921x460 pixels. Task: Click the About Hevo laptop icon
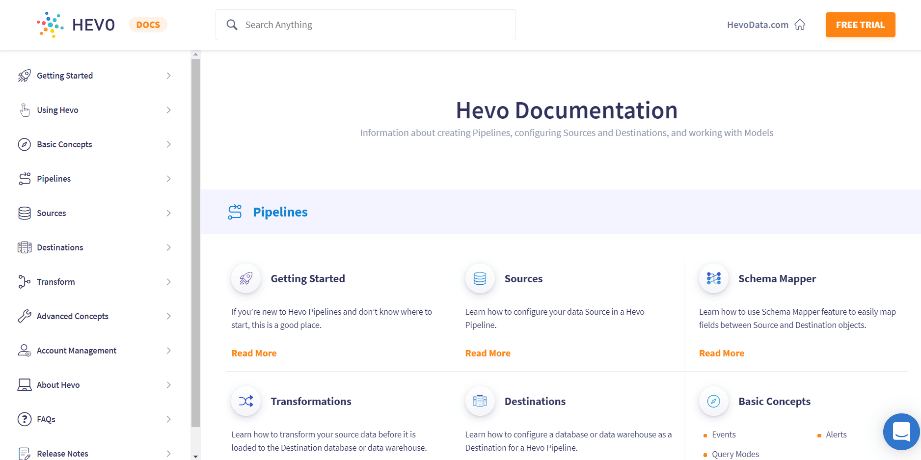(24, 385)
